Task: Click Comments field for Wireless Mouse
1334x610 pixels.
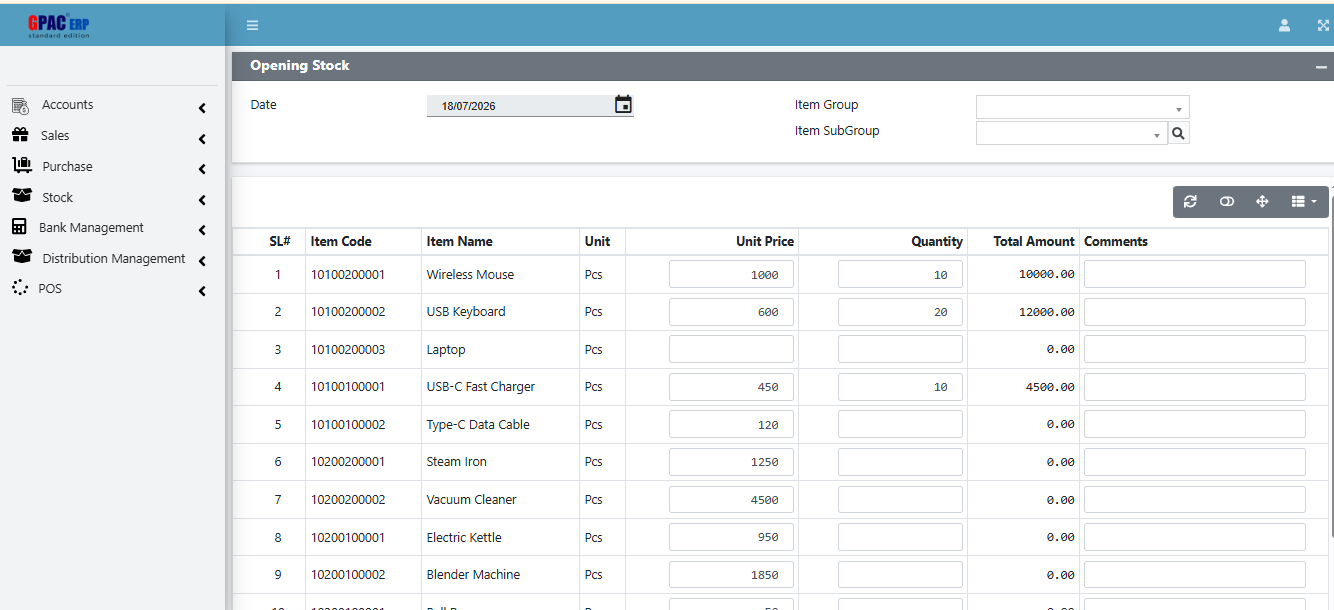Action: pos(1195,274)
